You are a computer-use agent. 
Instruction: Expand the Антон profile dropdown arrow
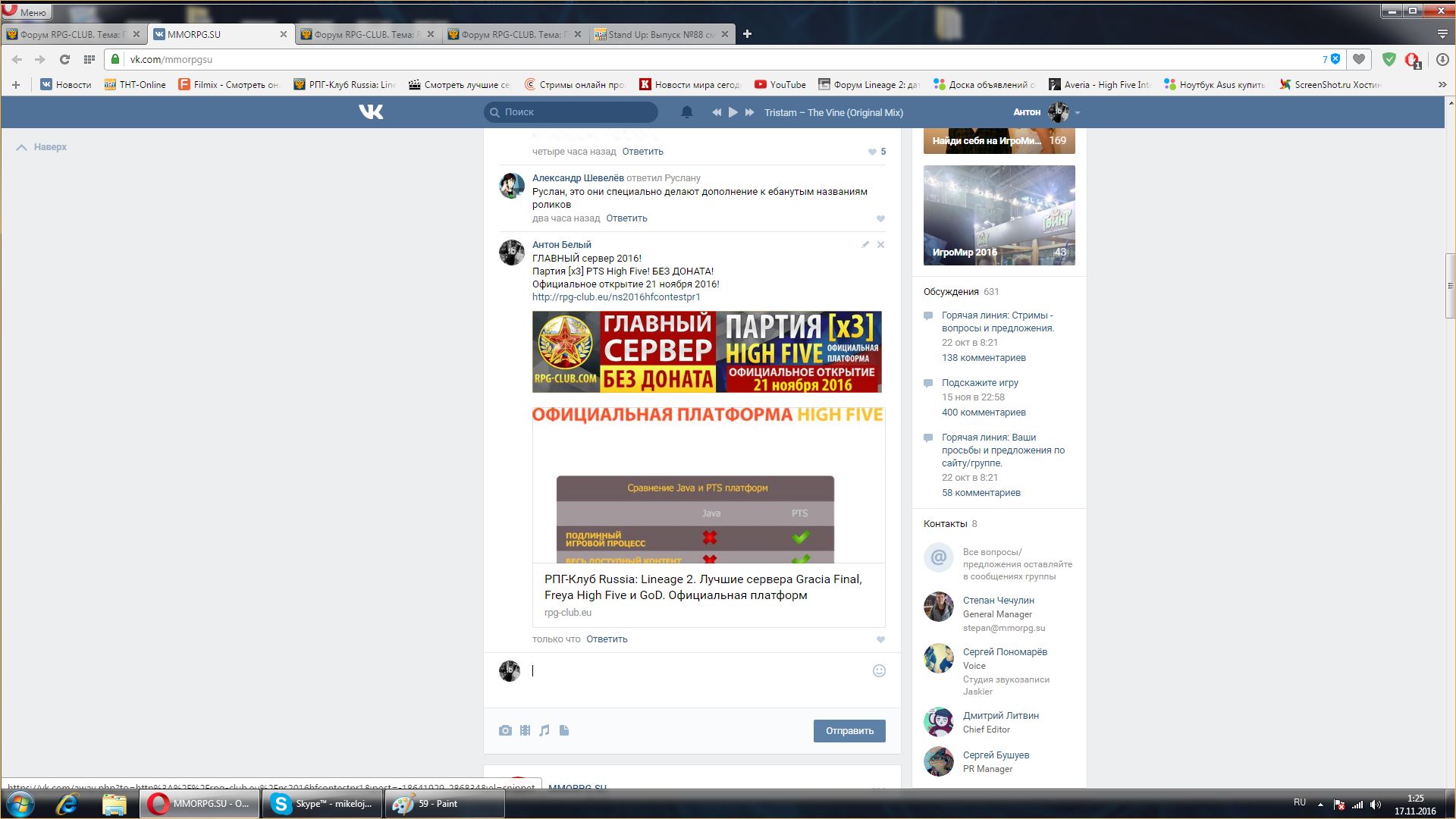pos(1078,113)
